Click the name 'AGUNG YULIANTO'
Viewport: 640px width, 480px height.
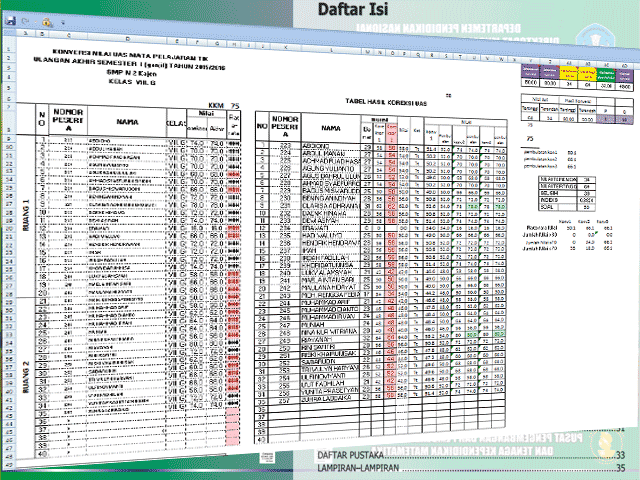pos(328,169)
